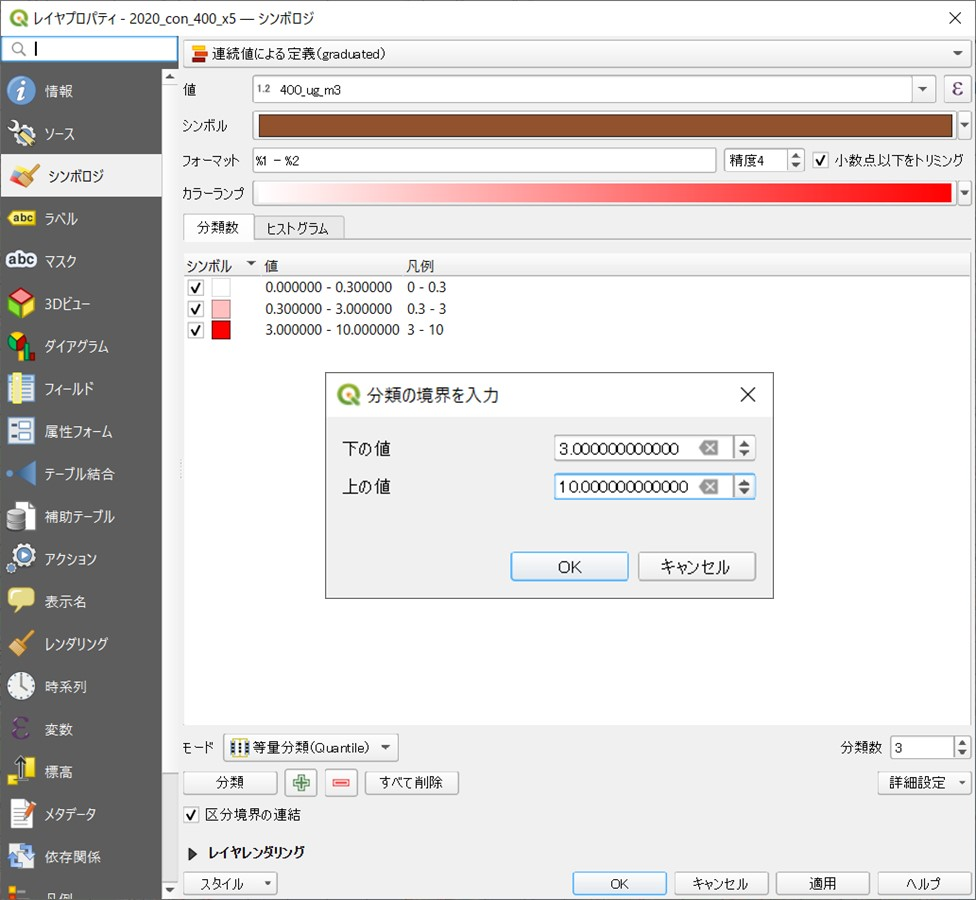The height and width of the screenshot is (900, 976).
Task: Click the white swatch of class 0 - 0.3
Action: click(221, 288)
